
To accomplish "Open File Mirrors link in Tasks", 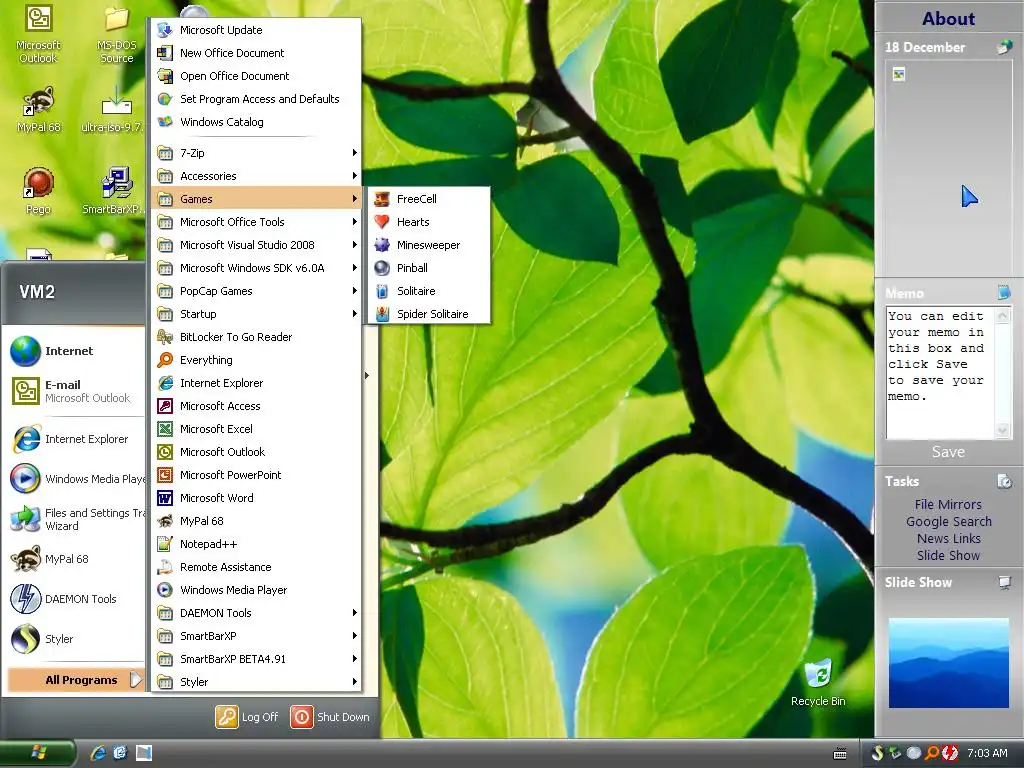I will click(948, 504).
